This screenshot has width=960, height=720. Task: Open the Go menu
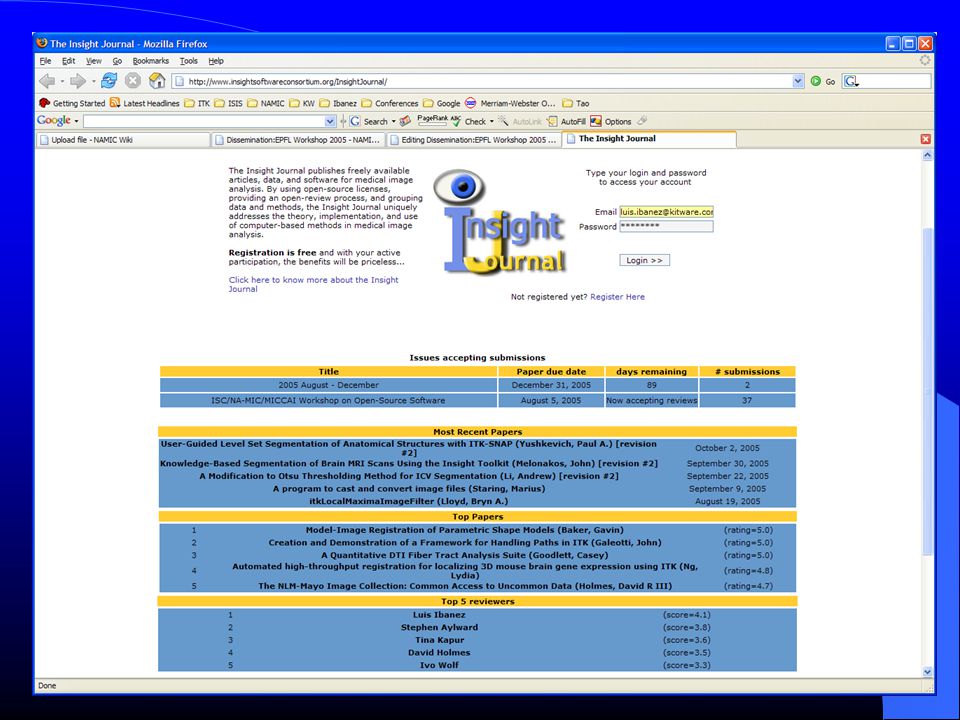117,61
